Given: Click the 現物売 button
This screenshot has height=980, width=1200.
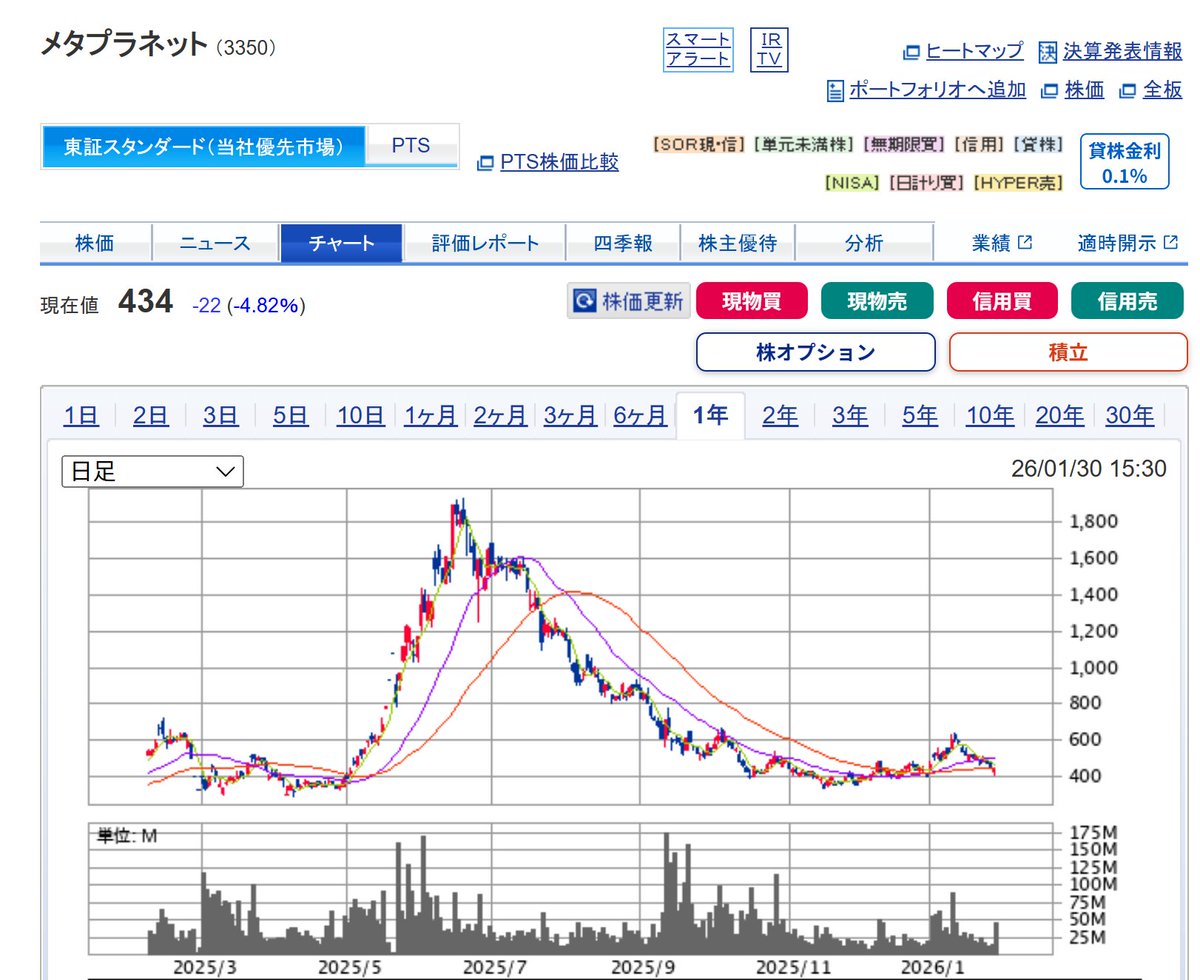Looking at the screenshot, I should click(x=877, y=301).
